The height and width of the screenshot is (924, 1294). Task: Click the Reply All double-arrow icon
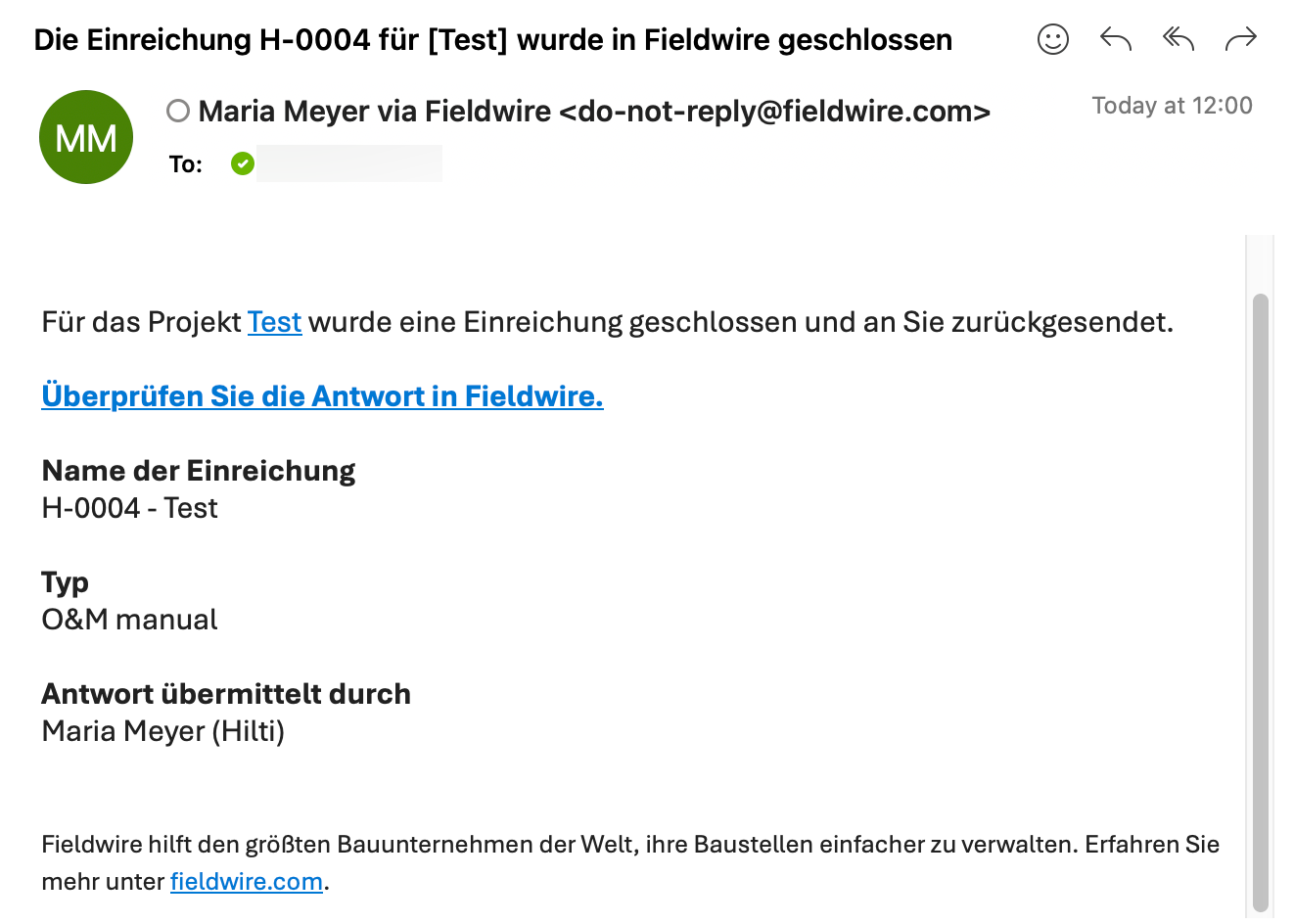(x=1178, y=39)
